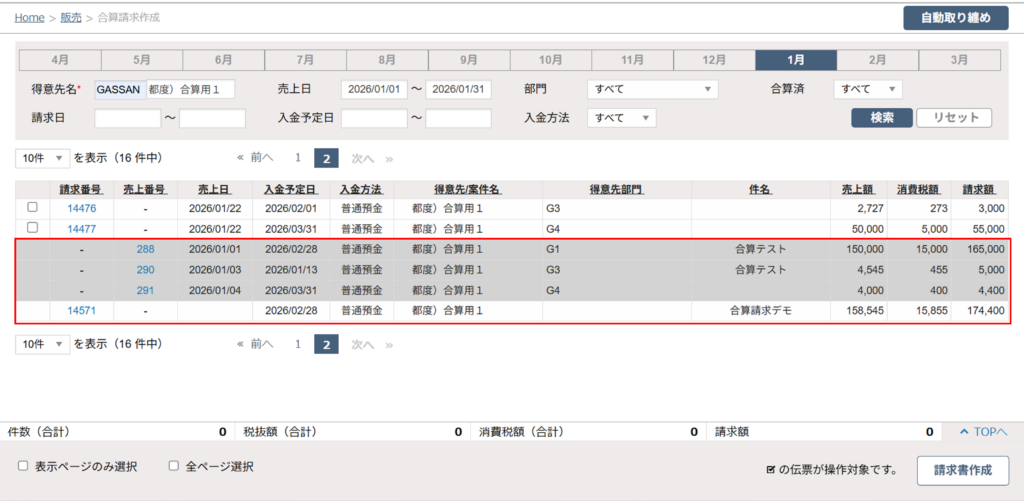Click the 自動取り纏め button
1024x501 pixels.
(955, 18)
